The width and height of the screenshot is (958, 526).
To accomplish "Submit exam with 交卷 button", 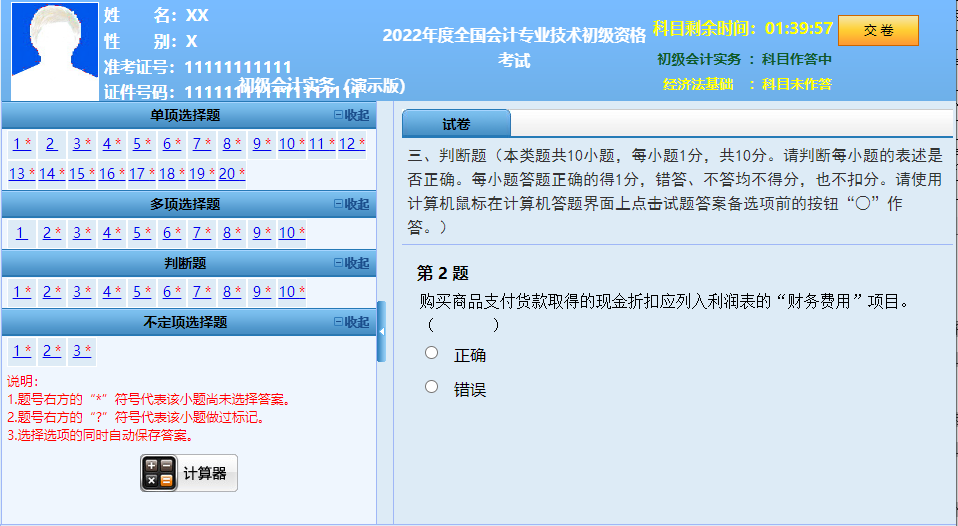I will 878,30.
